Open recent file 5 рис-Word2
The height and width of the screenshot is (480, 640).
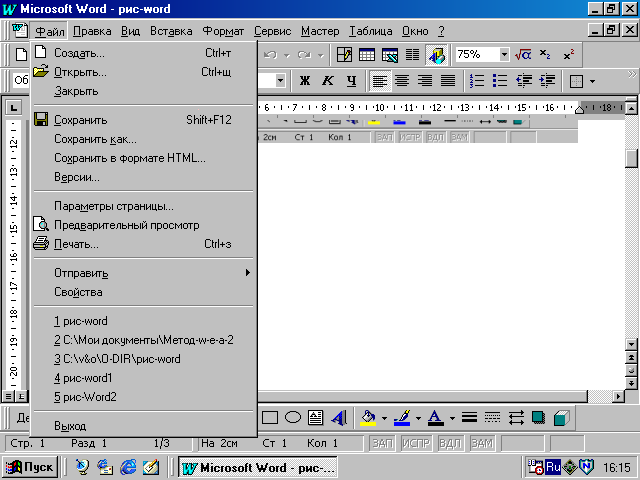click(x=144, y=397)
